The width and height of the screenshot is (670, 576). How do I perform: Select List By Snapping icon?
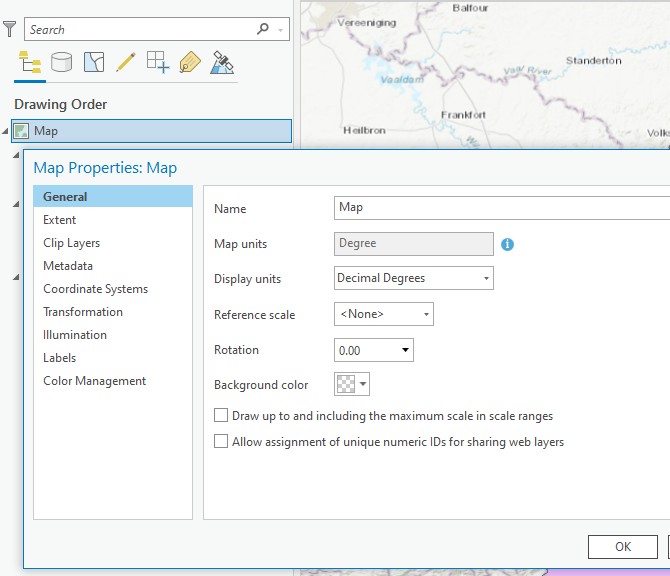click(158, 62)
